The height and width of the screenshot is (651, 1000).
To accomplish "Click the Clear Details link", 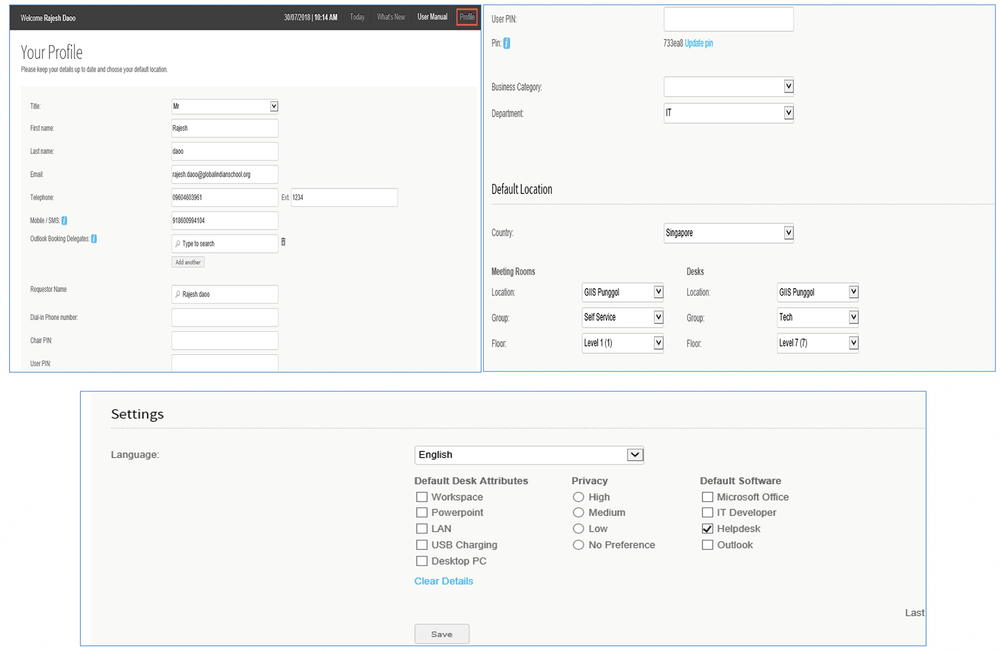I will [x=444, y=581].
